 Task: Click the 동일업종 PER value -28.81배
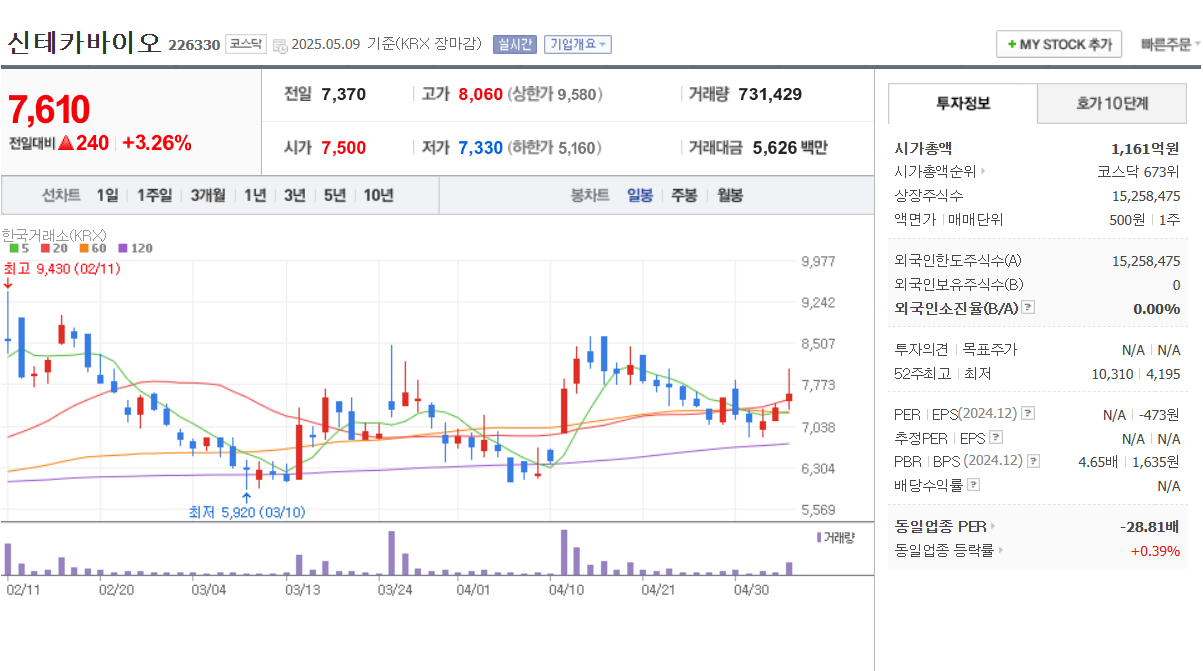(1148, 526)
